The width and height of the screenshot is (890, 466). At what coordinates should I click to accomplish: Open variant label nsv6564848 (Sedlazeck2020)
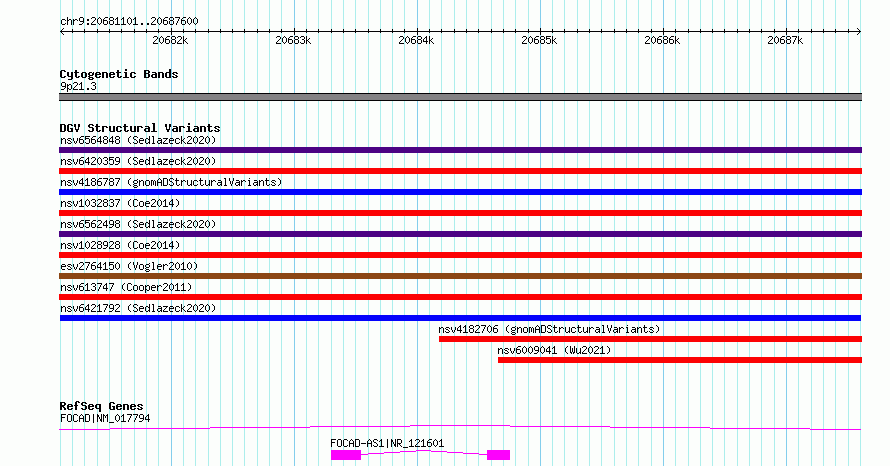pos(138,140)
